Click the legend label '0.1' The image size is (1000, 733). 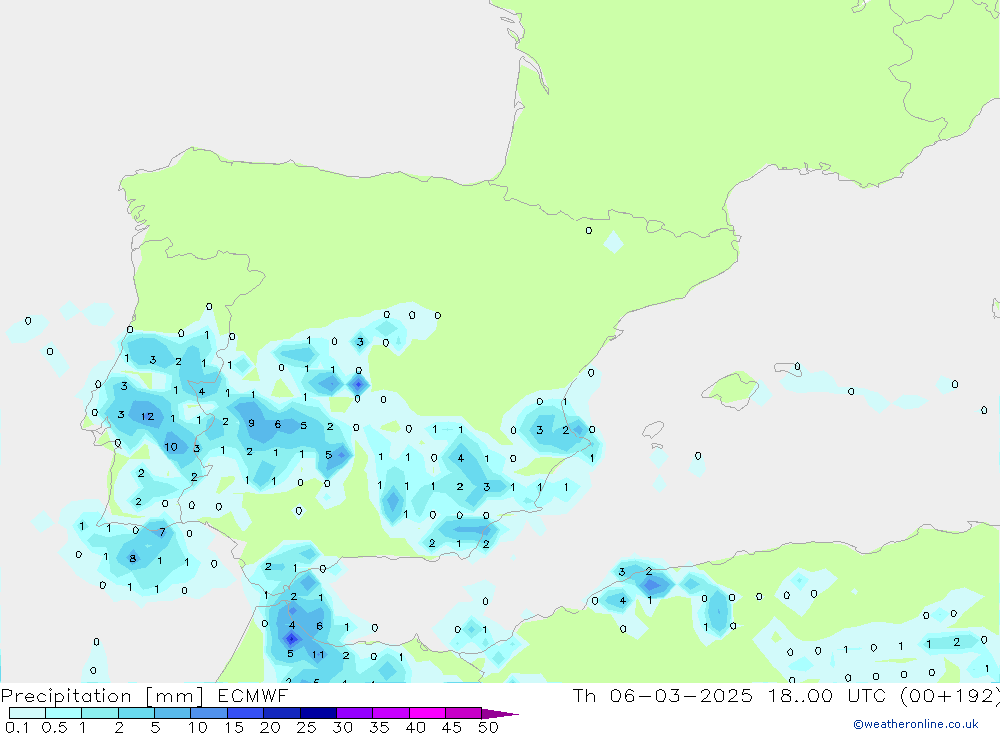point(16,727)
